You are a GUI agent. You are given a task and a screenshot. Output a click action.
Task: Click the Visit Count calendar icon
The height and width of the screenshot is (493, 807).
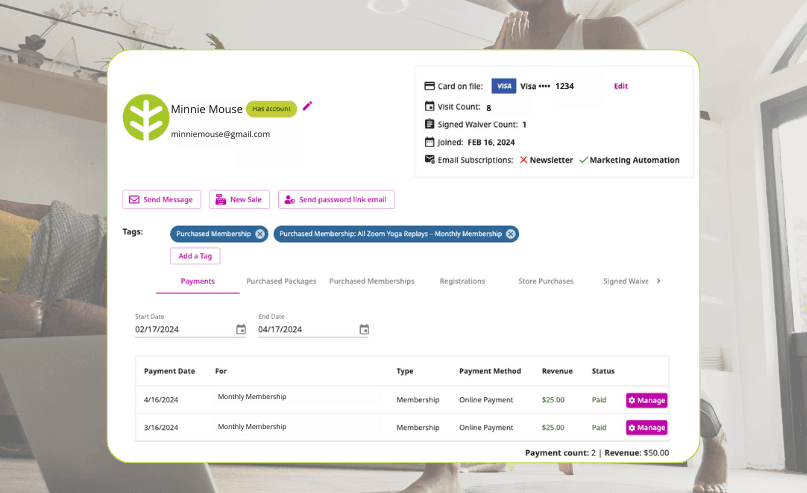point(429,107)
